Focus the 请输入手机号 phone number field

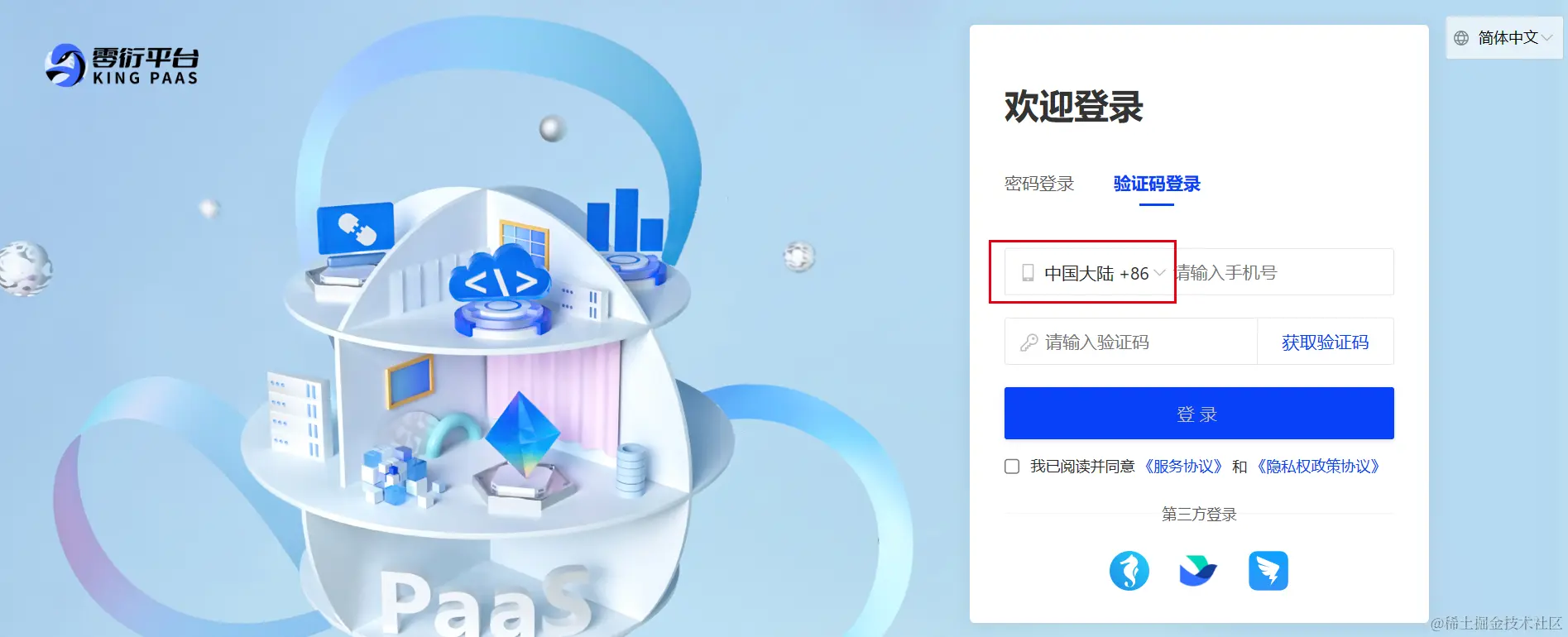(1284, 272)
